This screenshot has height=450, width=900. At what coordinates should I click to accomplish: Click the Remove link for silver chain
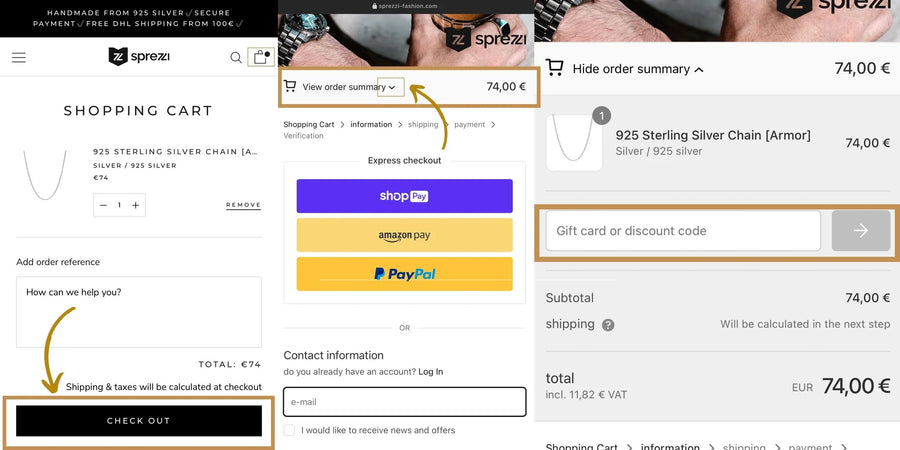243,205
